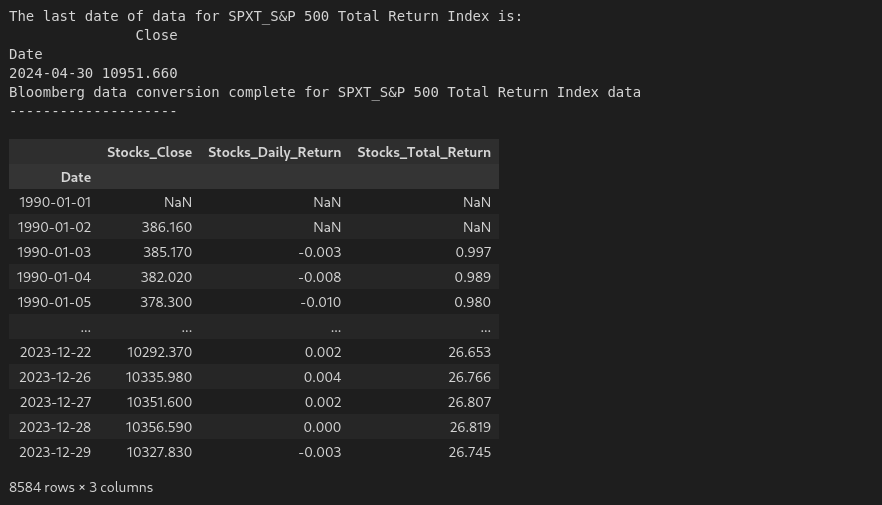Select the 1990-01-01 row date
Screen dimensions: 882x505
pos(55,202)
